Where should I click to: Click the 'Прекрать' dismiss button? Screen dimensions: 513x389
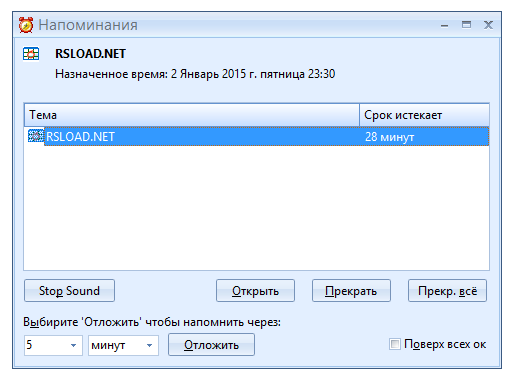pos(351,291)
